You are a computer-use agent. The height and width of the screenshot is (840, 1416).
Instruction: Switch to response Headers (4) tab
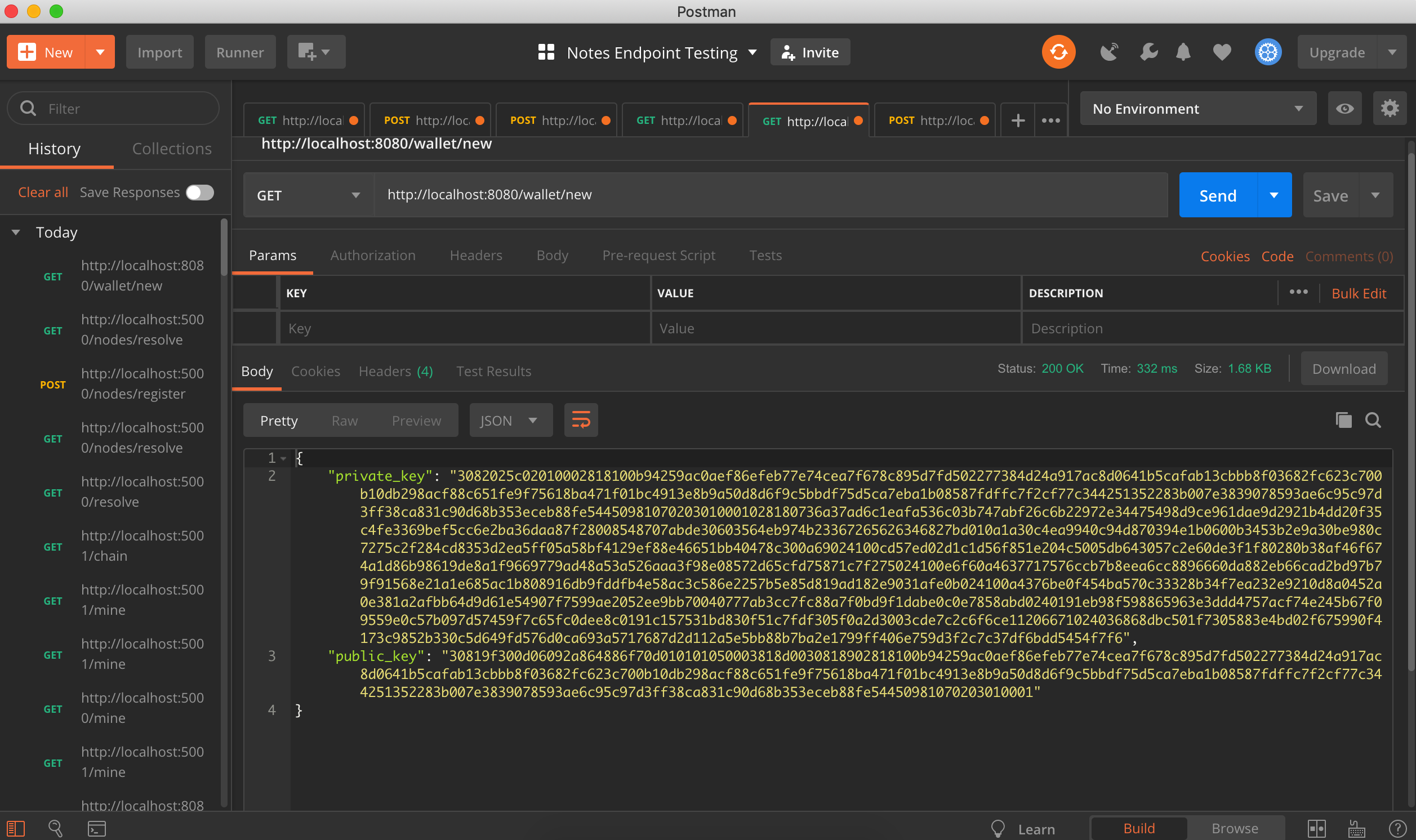tap(395, 372)
